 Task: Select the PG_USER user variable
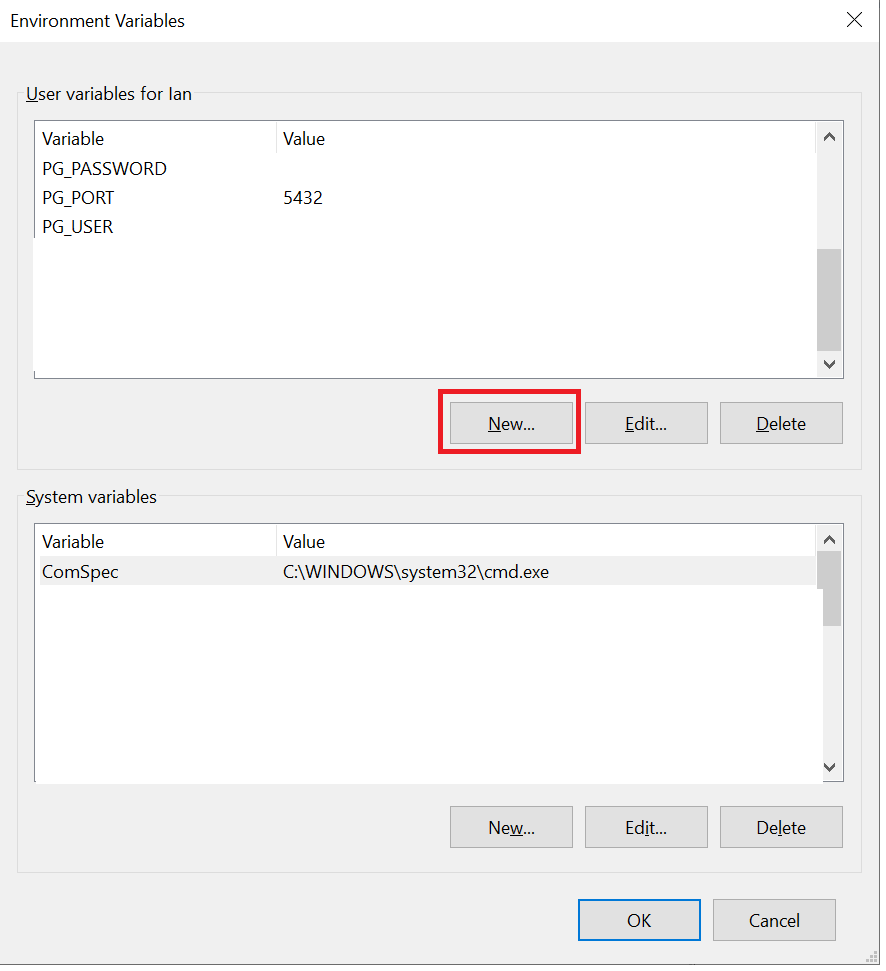pyautogui.click(x=78, y=227)
